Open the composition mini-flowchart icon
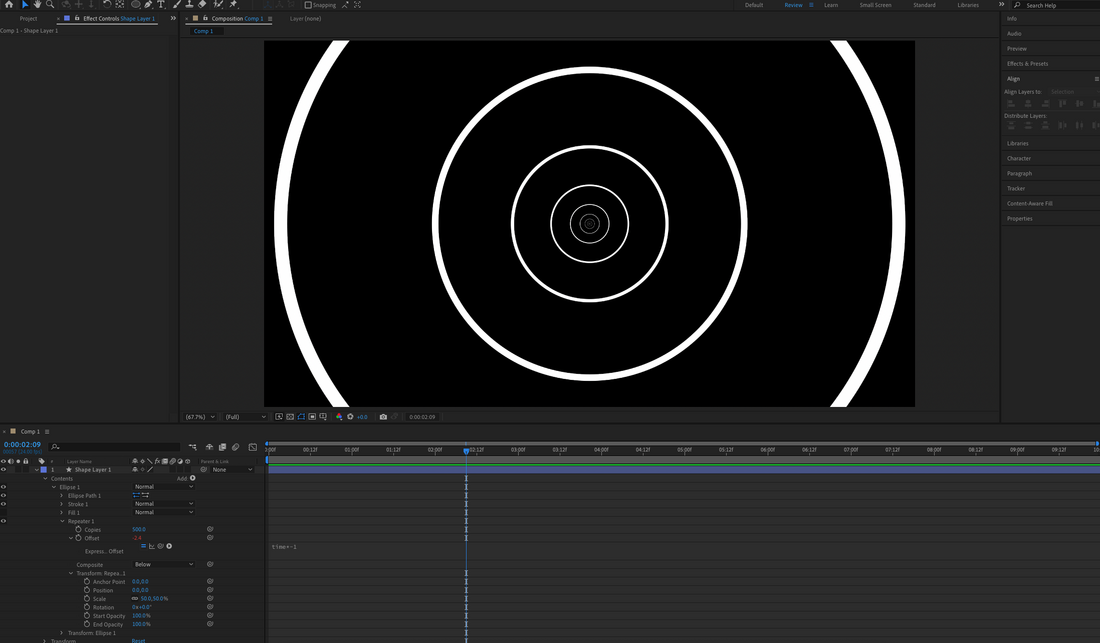The height and width of the screenshot is (643, 1100). [192, 447]
